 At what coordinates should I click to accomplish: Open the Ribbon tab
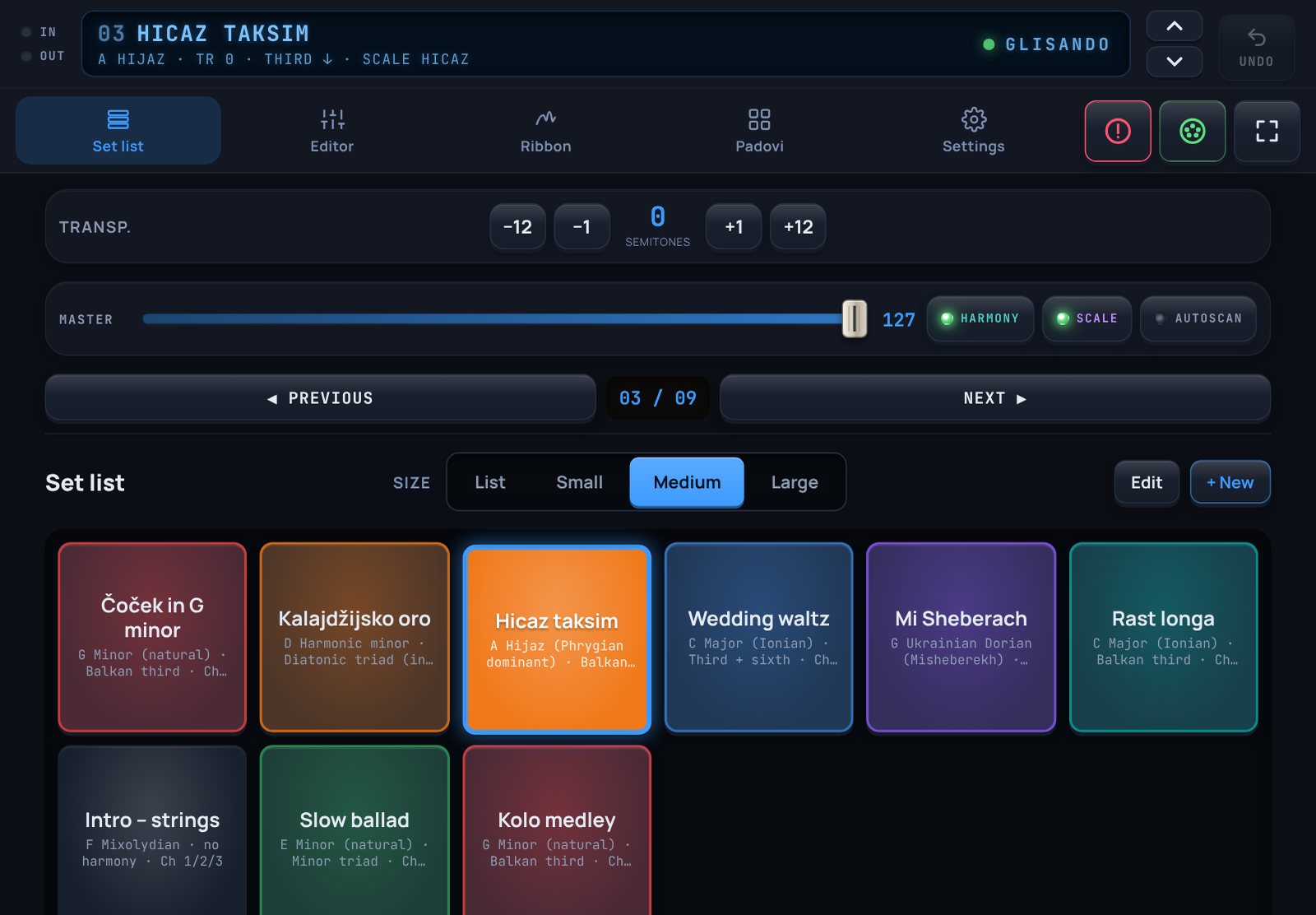tap(545, 131)
